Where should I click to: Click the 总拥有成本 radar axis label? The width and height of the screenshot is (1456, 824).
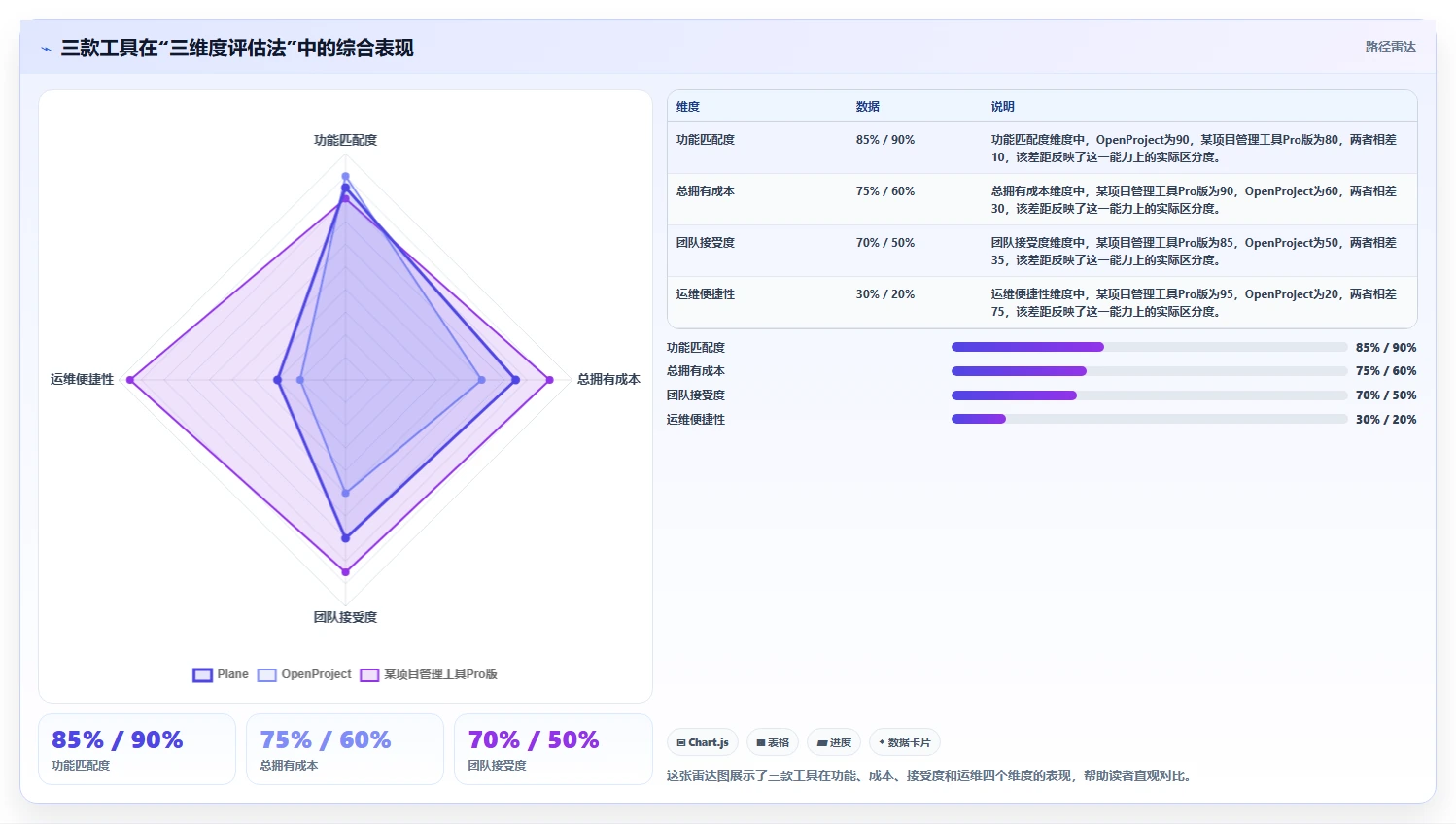point(608,379)
